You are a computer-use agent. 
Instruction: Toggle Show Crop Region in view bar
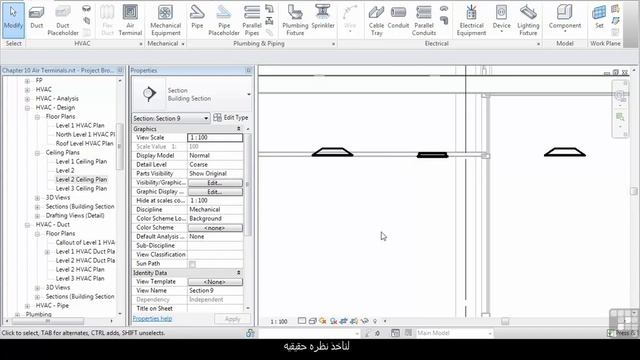click(354, 321)
